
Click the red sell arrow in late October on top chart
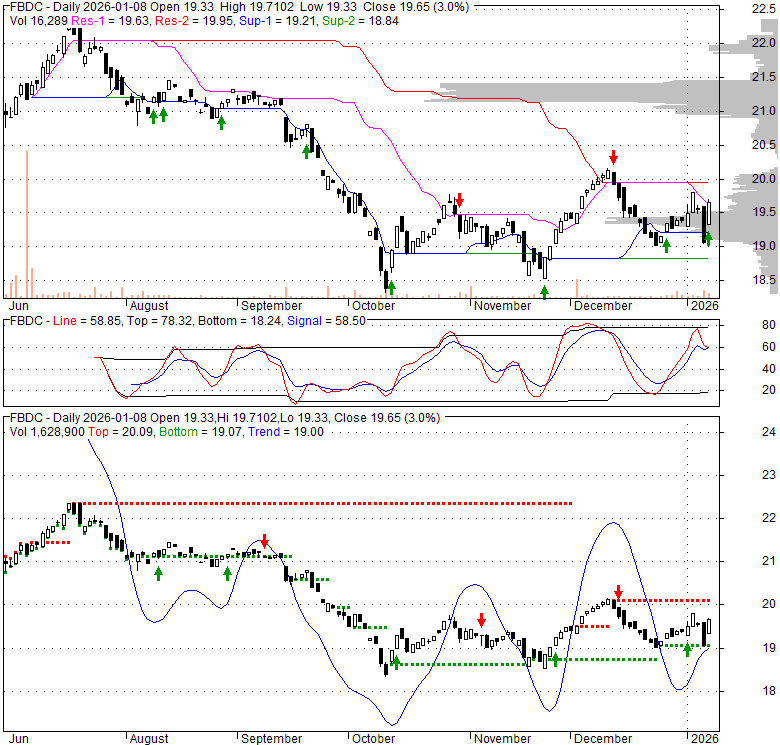(x=460, y=200)
